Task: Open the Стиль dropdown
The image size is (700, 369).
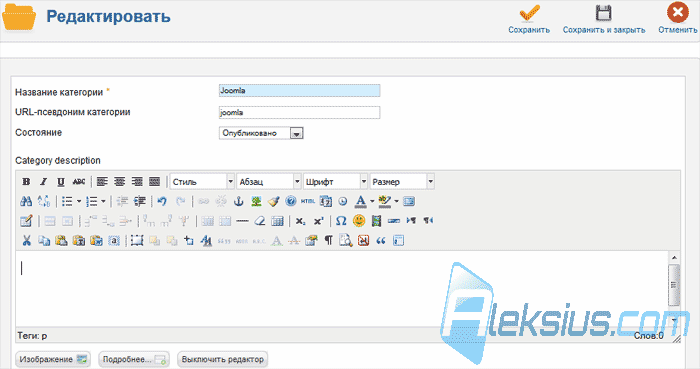Action: [x=202, y=182]
